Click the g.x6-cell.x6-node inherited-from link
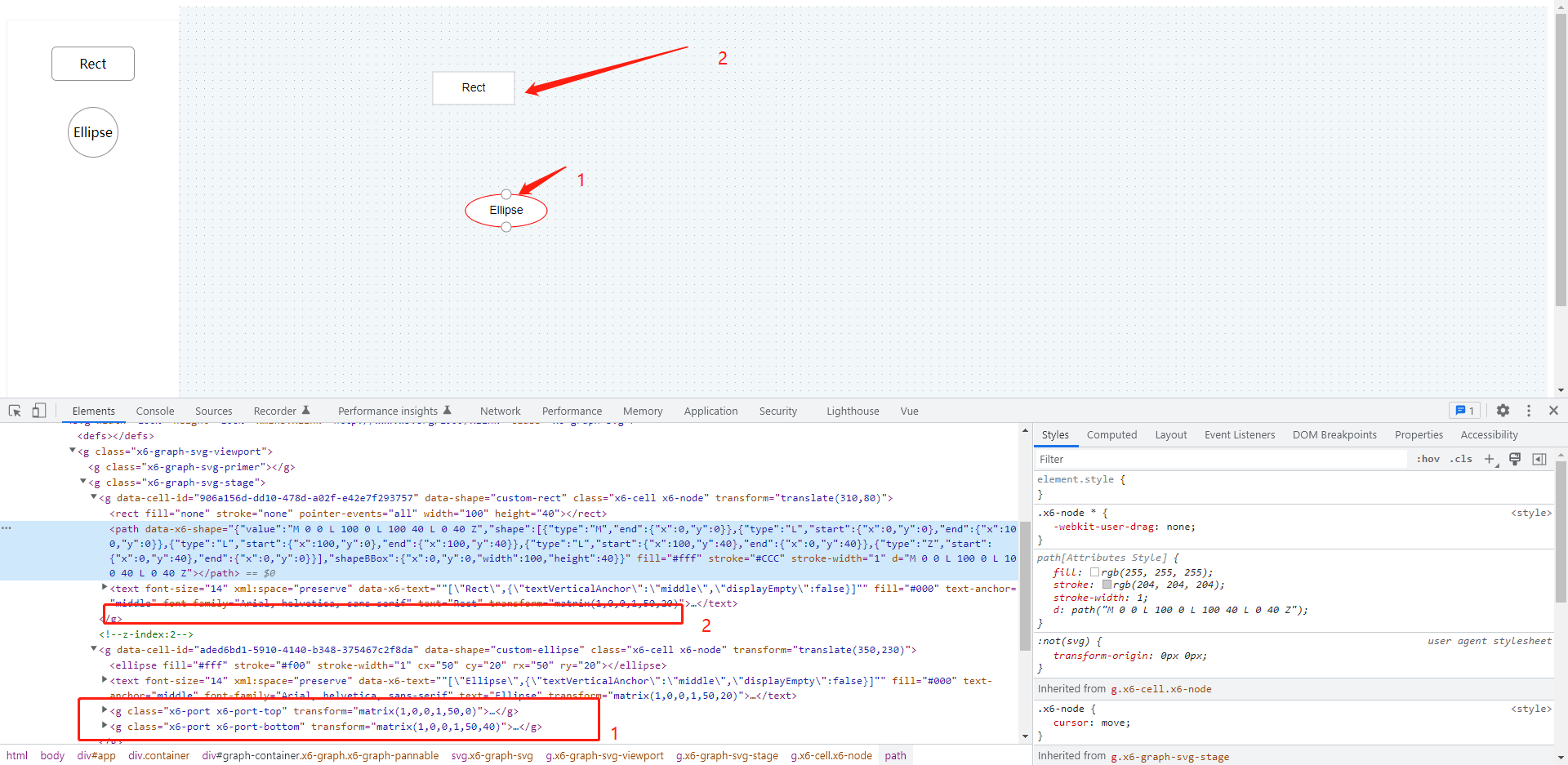The image size is (1568, 765). 1161,689
